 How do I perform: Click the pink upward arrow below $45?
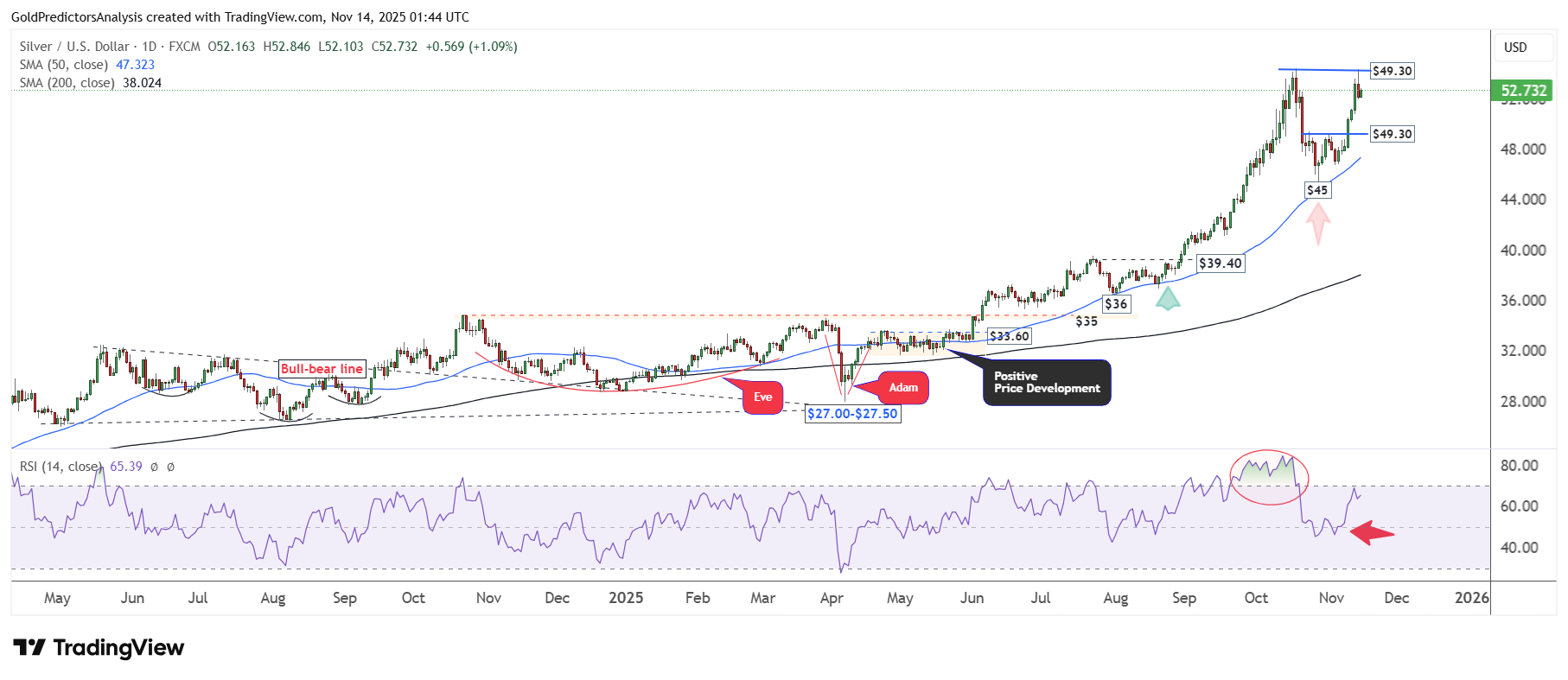pos(1317,222)
